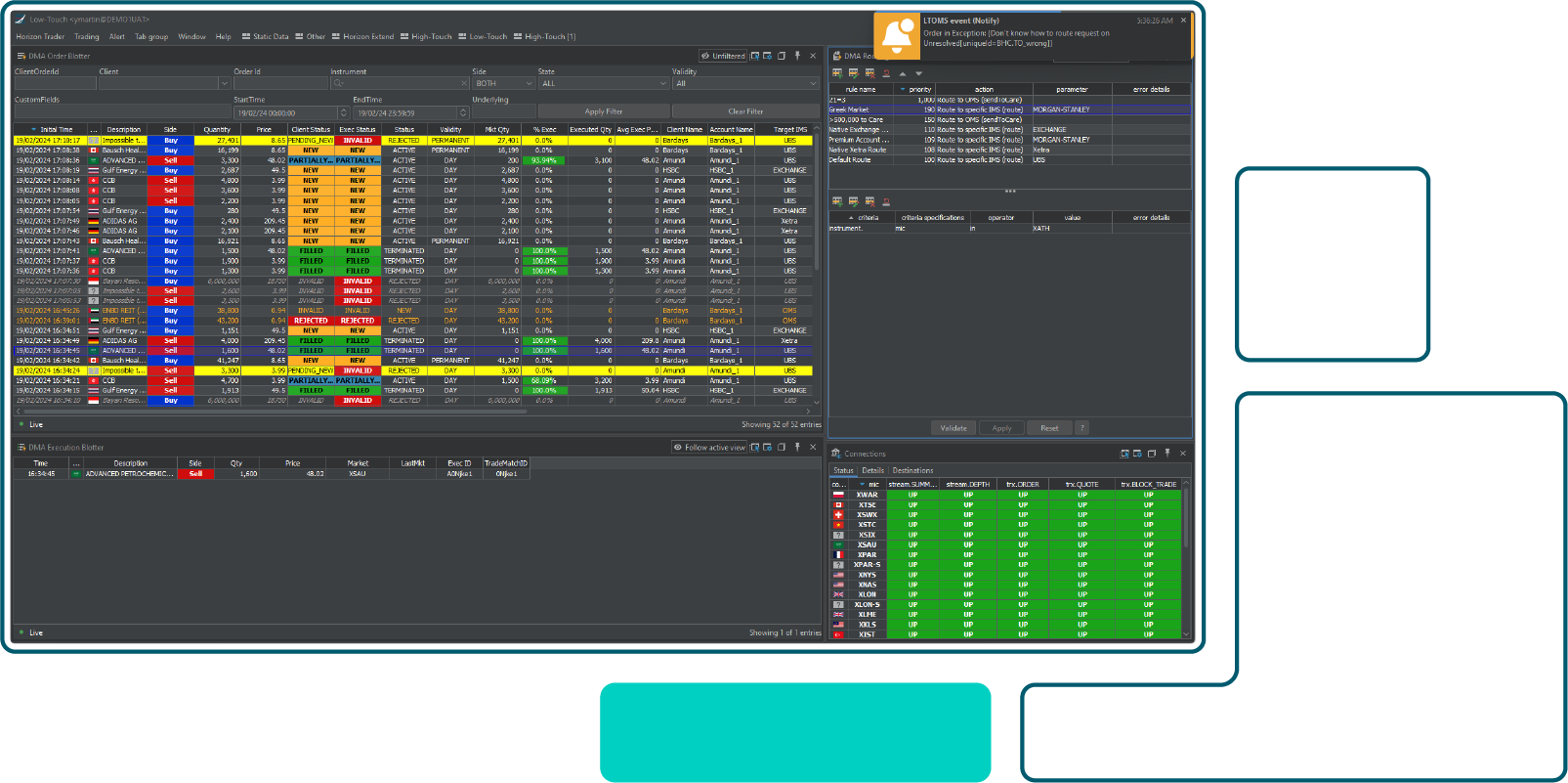Open the Alert menu
The height and width of the screenshot is (783, 1568).
point(117,36)
